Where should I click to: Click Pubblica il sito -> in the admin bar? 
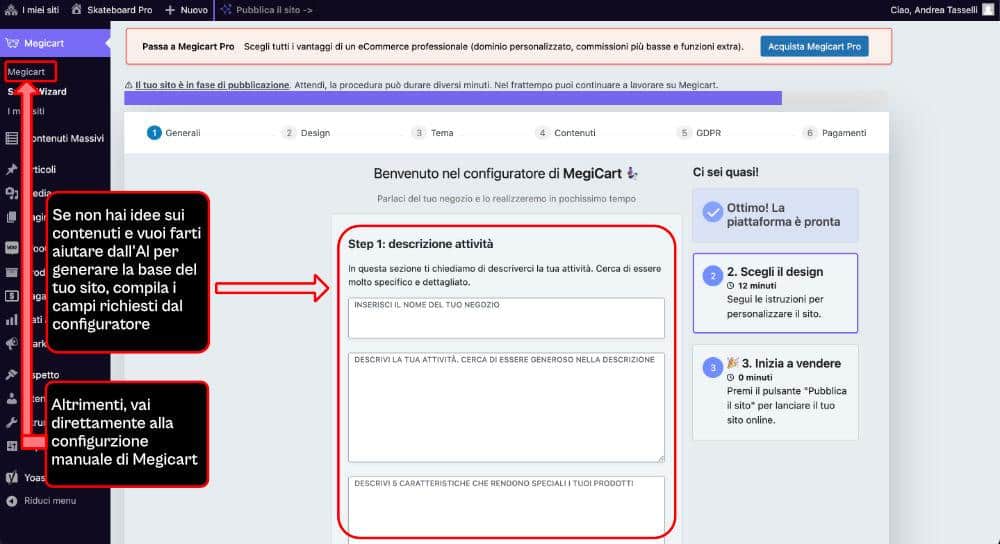[x=267, y=10]
